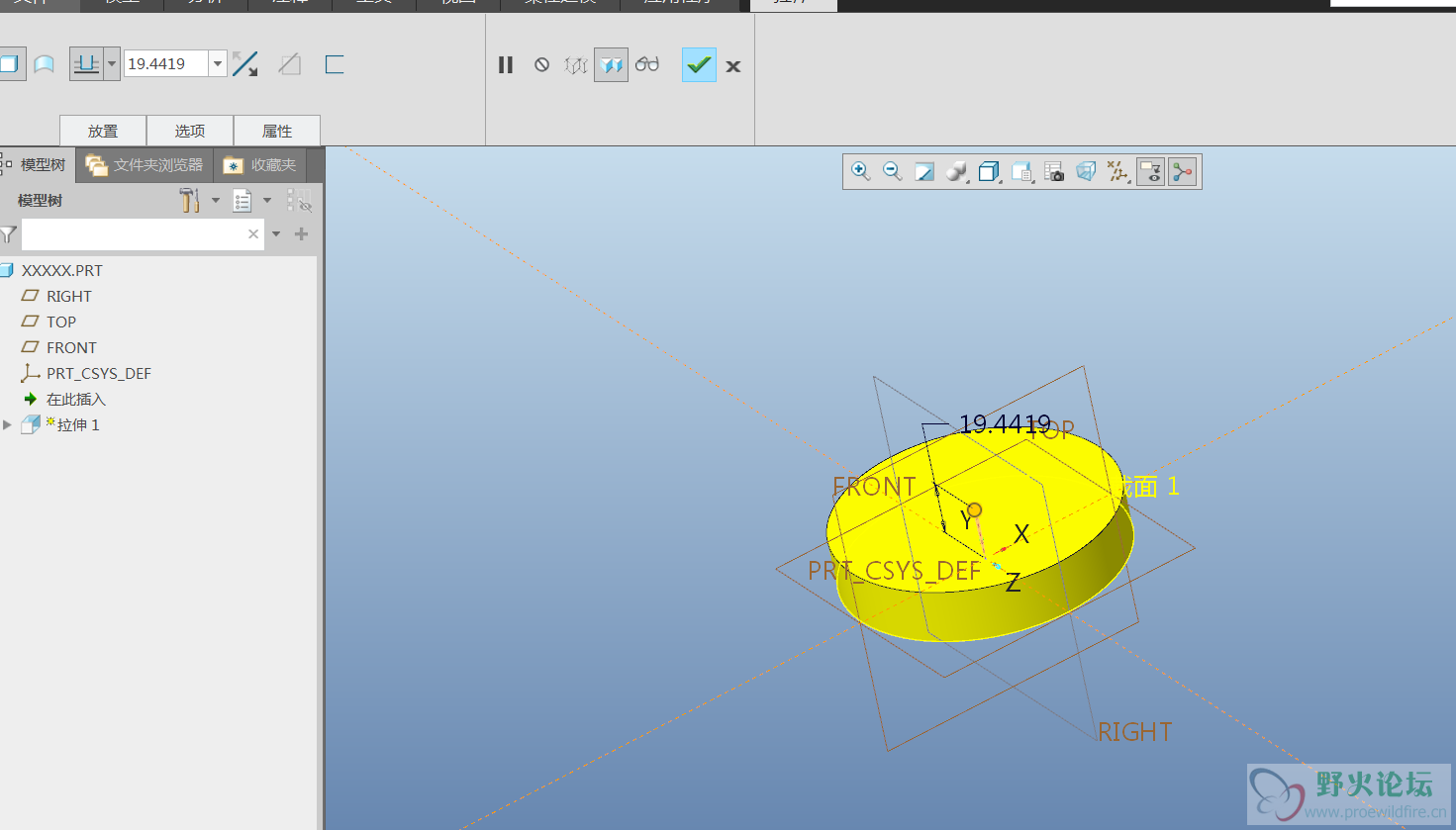
Task: Switch to the unattached preview mode
Action: tap(576, 65)
